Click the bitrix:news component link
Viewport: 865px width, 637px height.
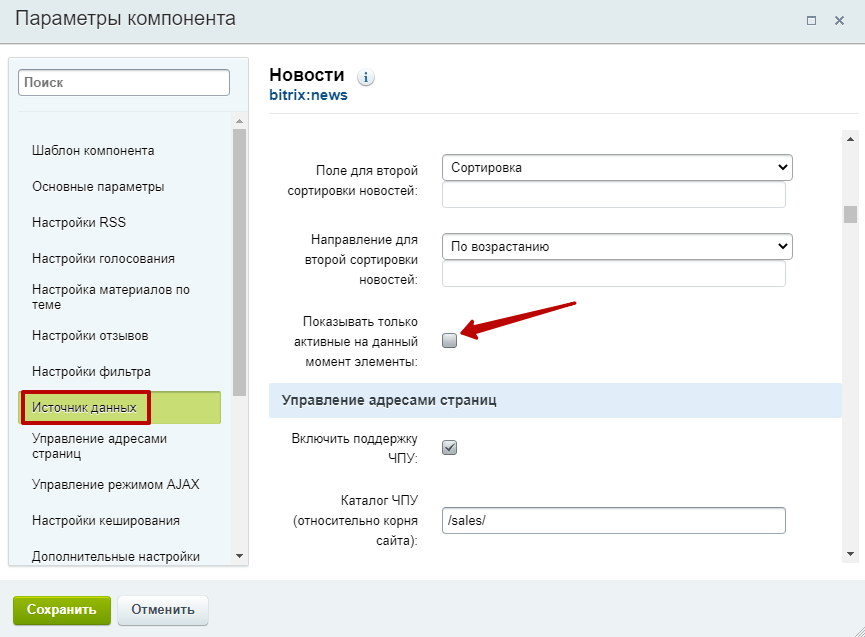[x=308, y=95]
